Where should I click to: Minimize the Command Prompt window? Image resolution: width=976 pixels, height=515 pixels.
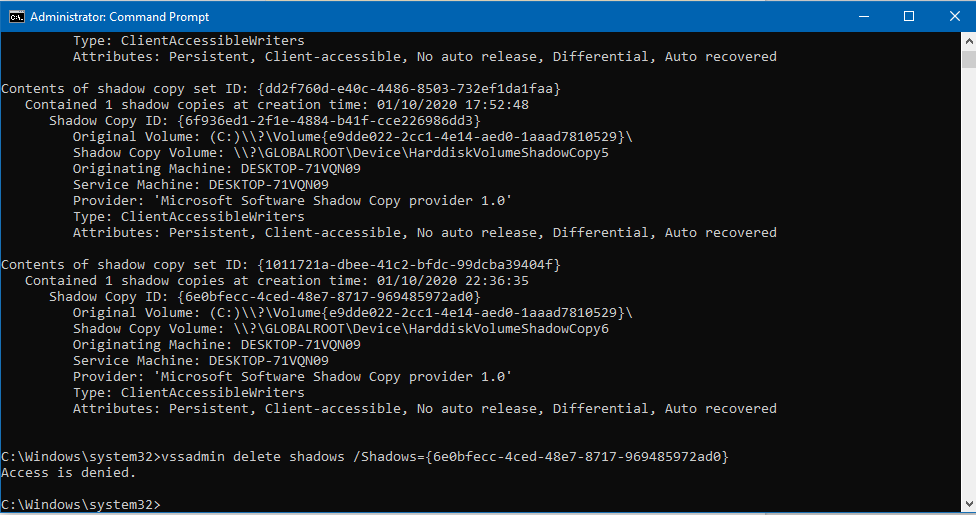coord(864,17)
